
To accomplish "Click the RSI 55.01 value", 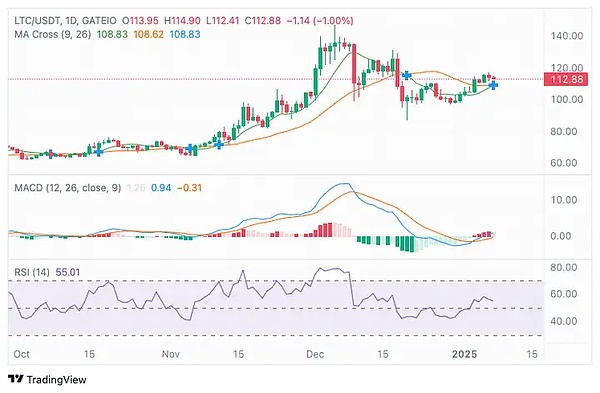I will coord(68,272).
